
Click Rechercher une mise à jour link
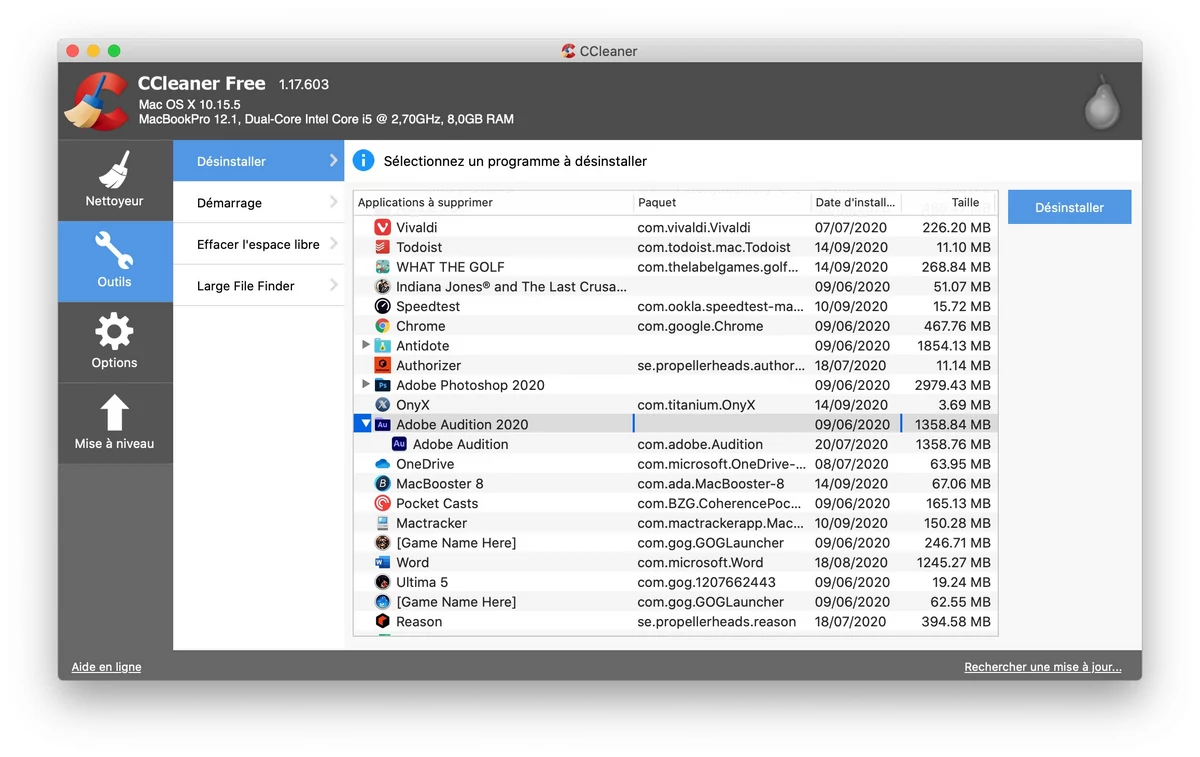pos(1043,667)
